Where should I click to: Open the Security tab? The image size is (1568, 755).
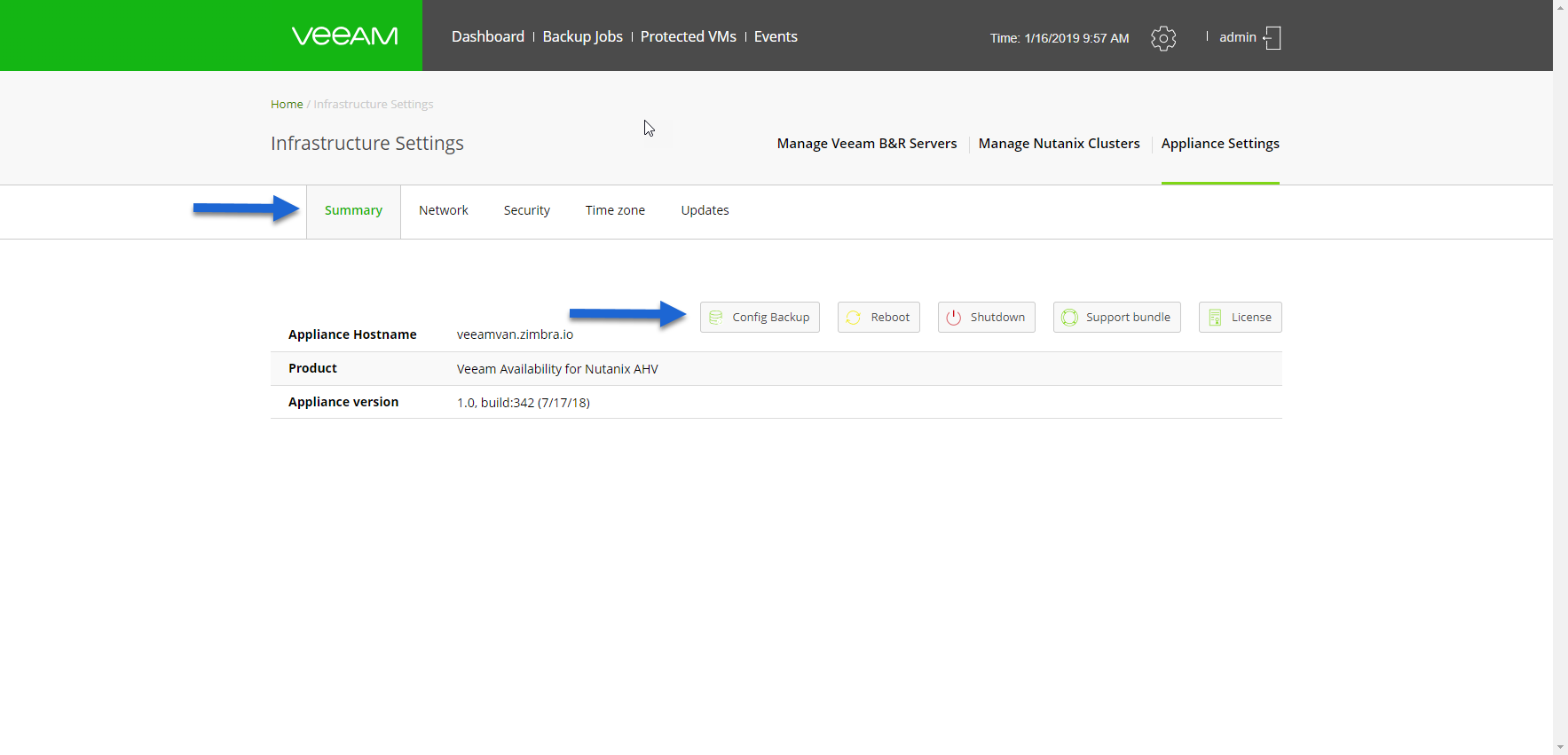click(527, 210)
